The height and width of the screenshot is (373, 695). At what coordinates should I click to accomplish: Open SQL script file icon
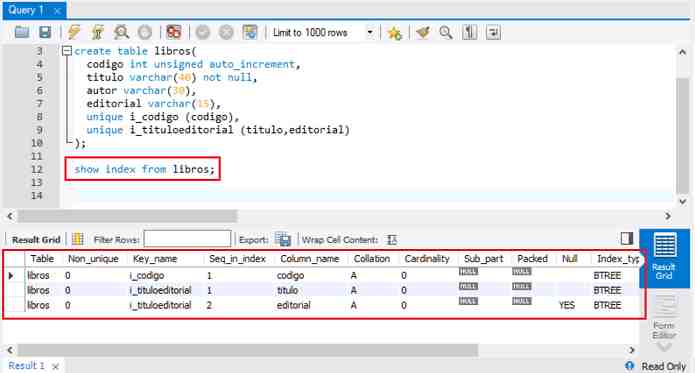[x=21, y=32]
